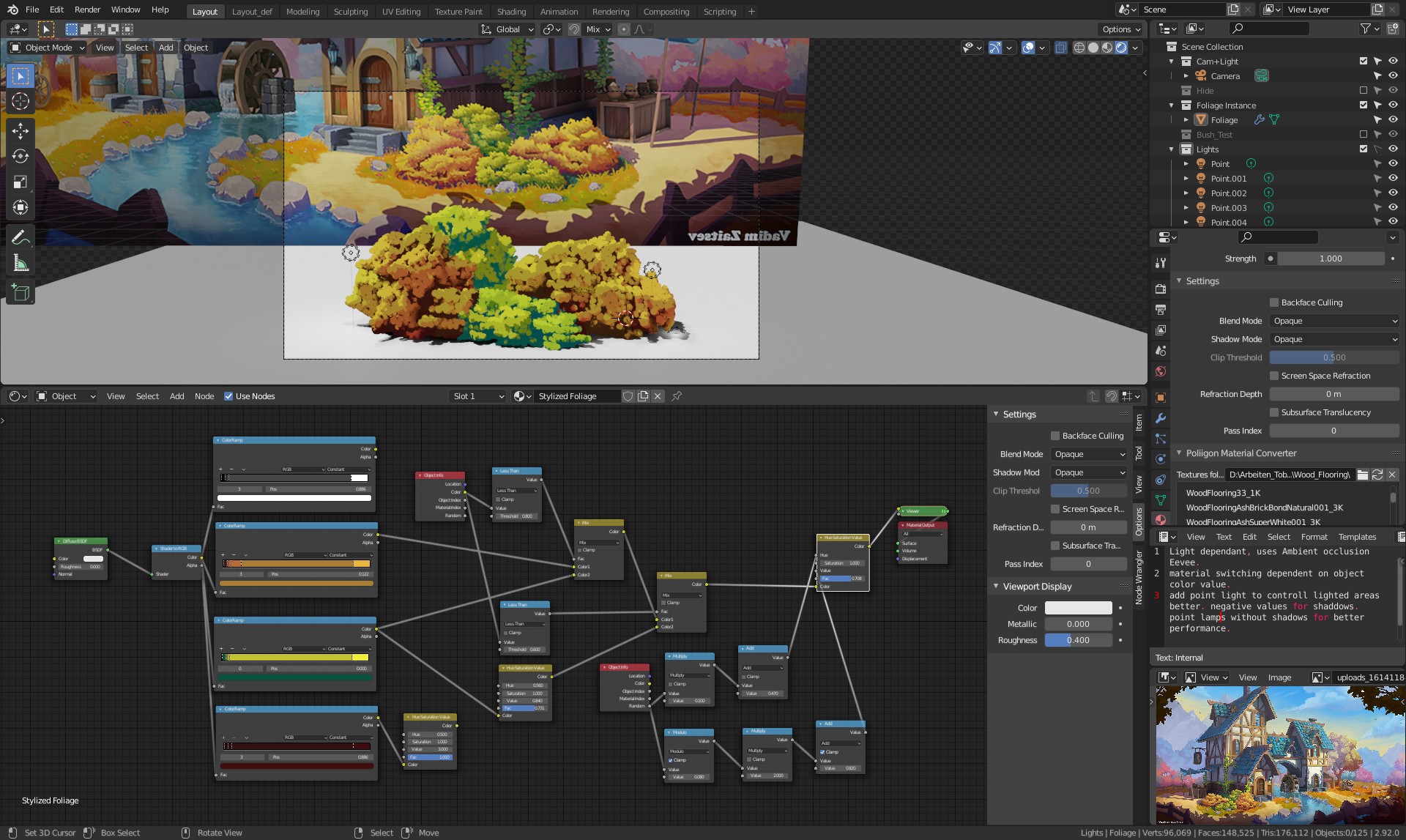Viewport: 1406px width, 840px height.
Task: Open the Render menu
Action: [87, 10]
